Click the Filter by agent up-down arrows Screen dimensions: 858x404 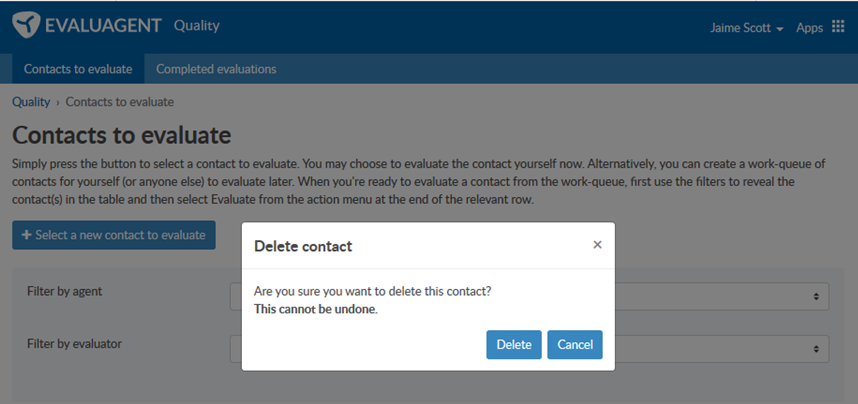click(816, 296)
